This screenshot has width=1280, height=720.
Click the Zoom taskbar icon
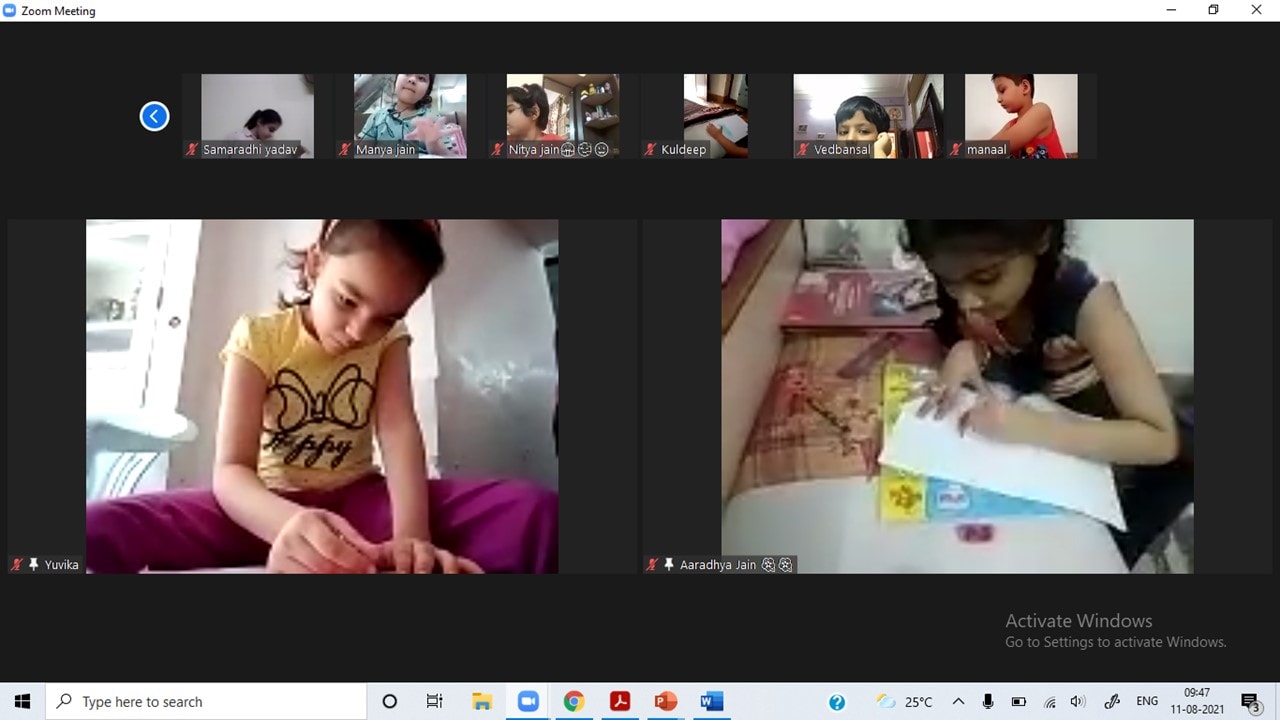click(528, 702)
